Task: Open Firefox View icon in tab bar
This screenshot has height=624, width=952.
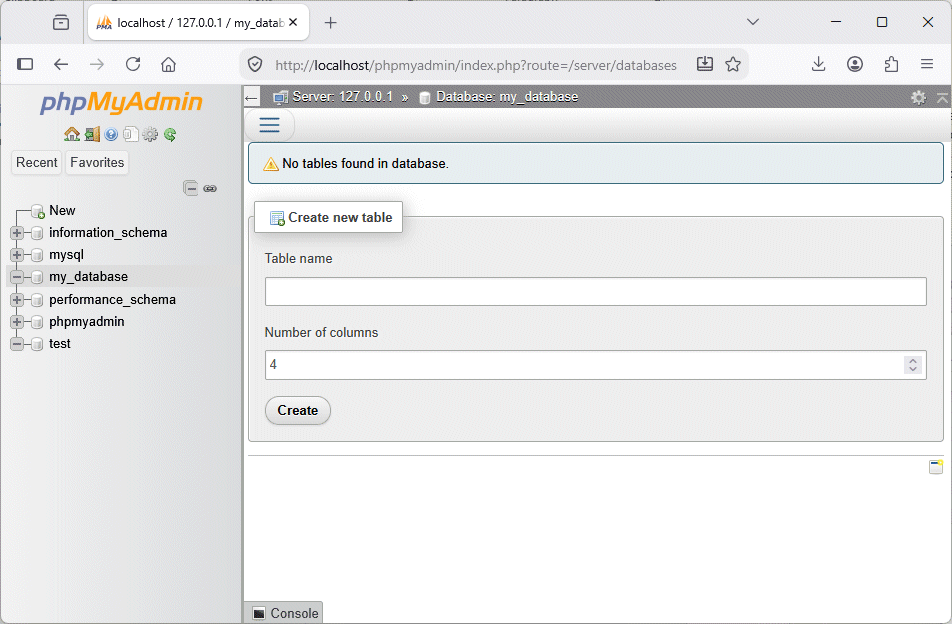Action: point(61,22)
